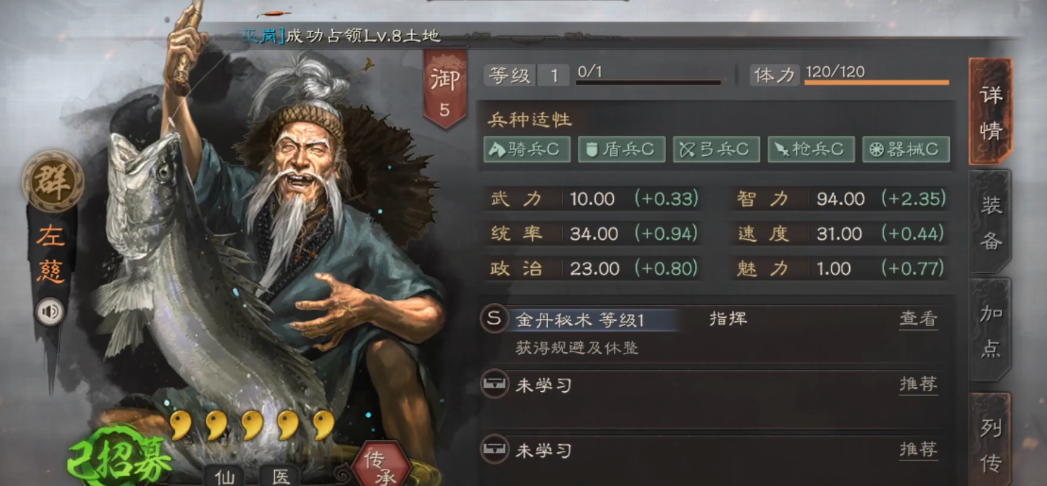1047x486 pixels.
Task: Open the 加点 attribute points tab
Action: click(x=991, y=330)
